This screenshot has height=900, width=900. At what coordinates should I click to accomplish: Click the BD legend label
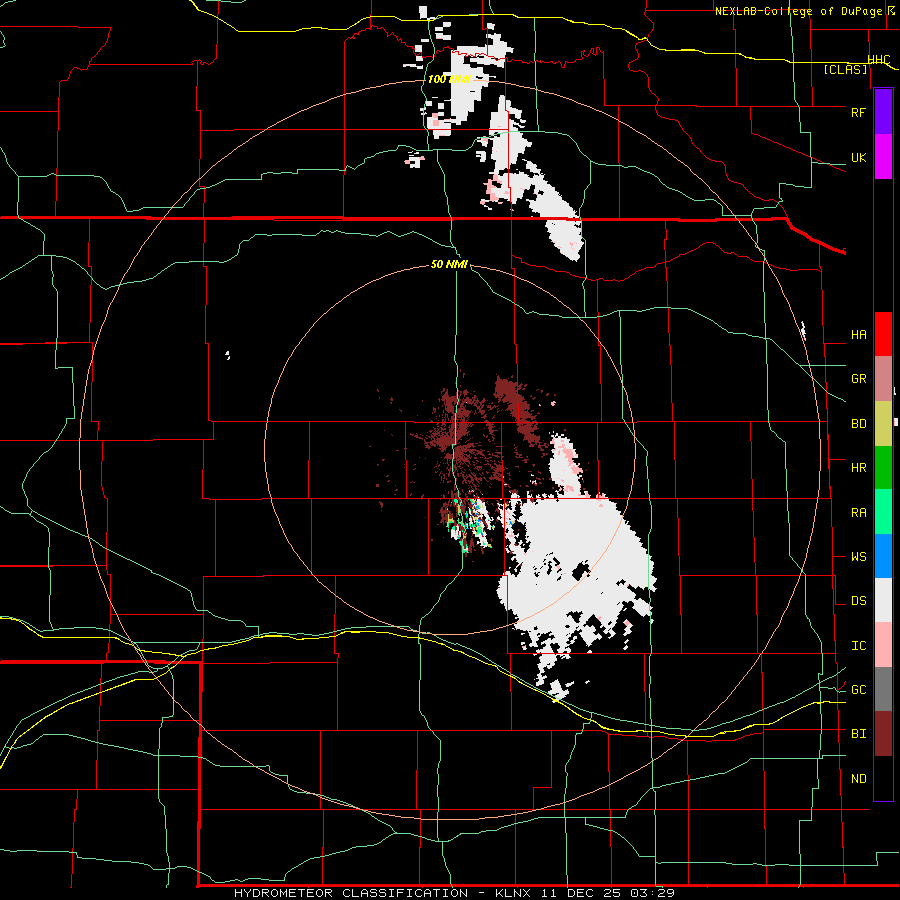point(858,424)
